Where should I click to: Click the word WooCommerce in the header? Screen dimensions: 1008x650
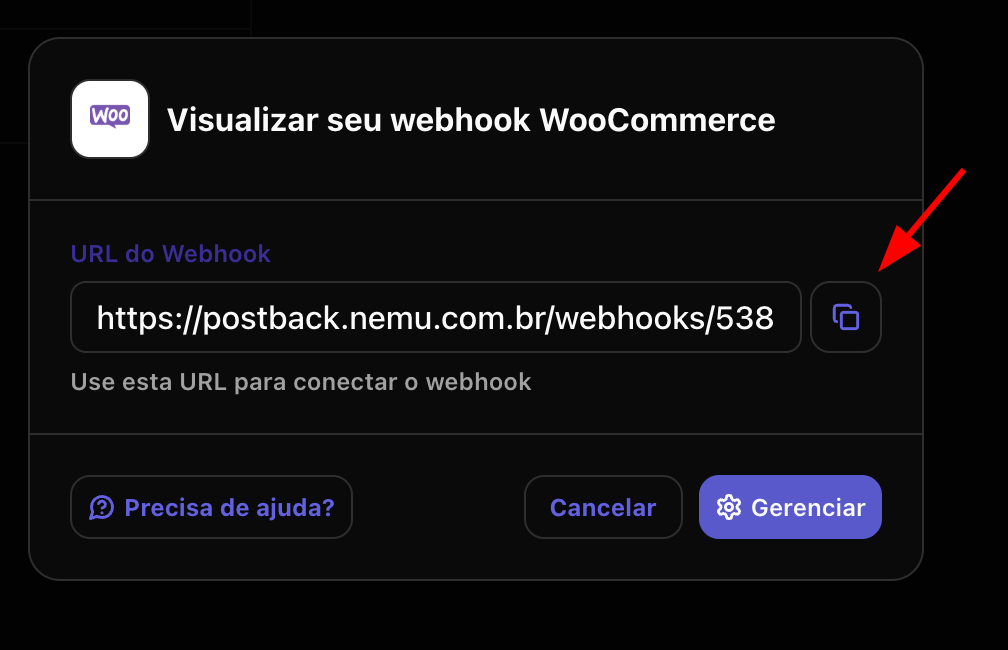click(x=657, y=120)
